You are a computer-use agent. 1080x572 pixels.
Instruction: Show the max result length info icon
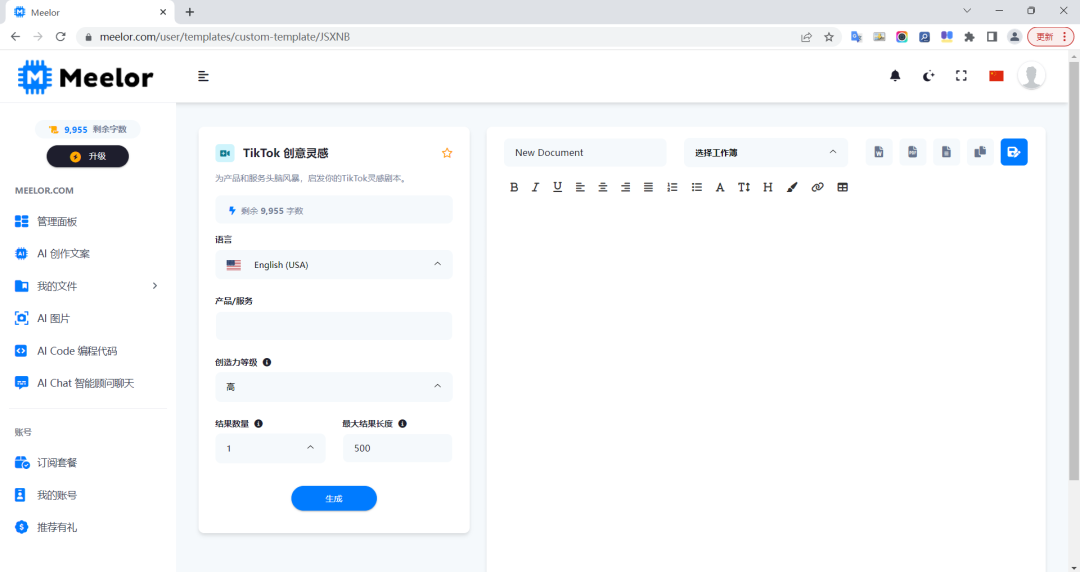pyautogui.click(x=402, y=424)
